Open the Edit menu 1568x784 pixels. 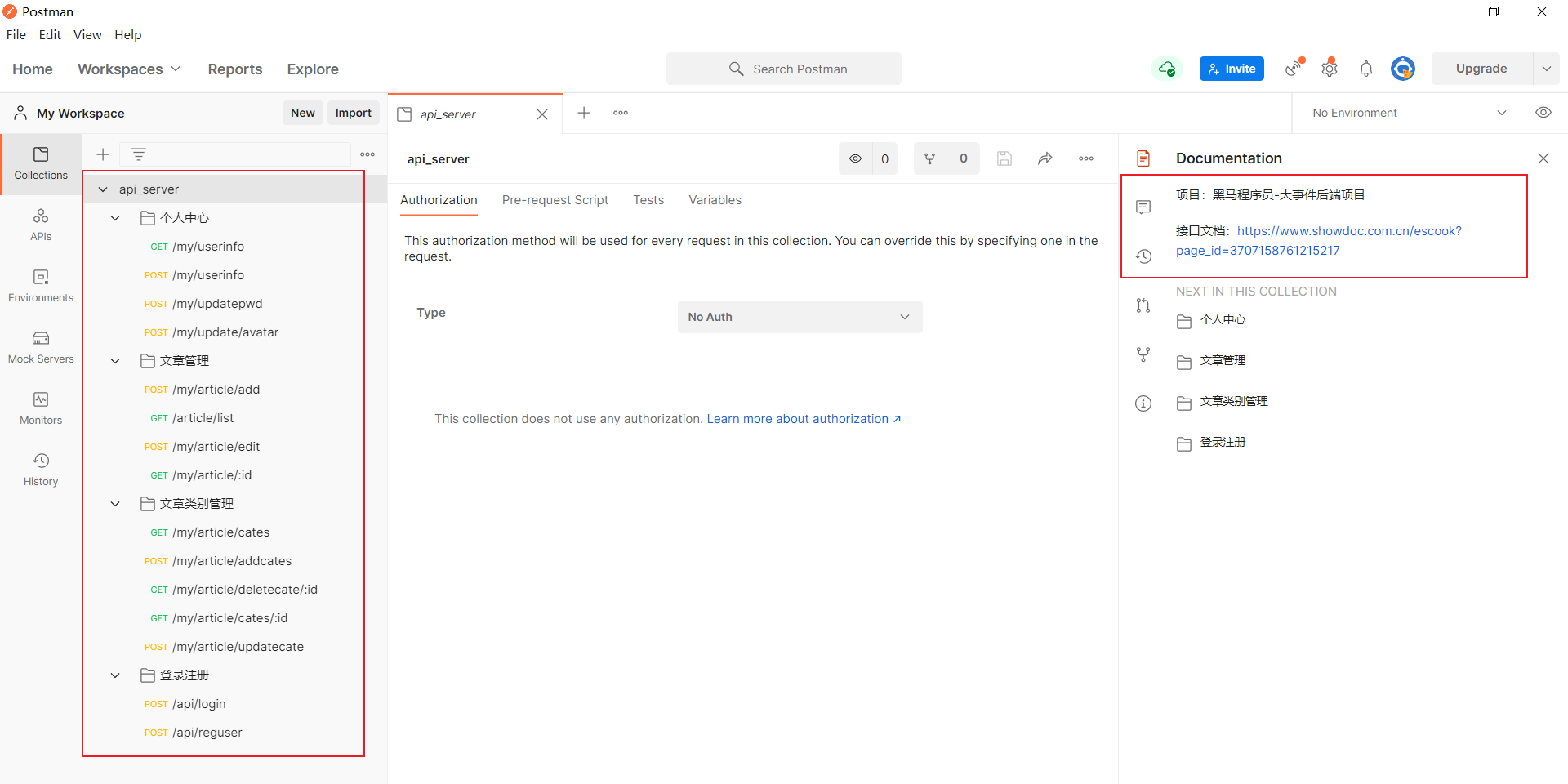[x=50, y=34]
